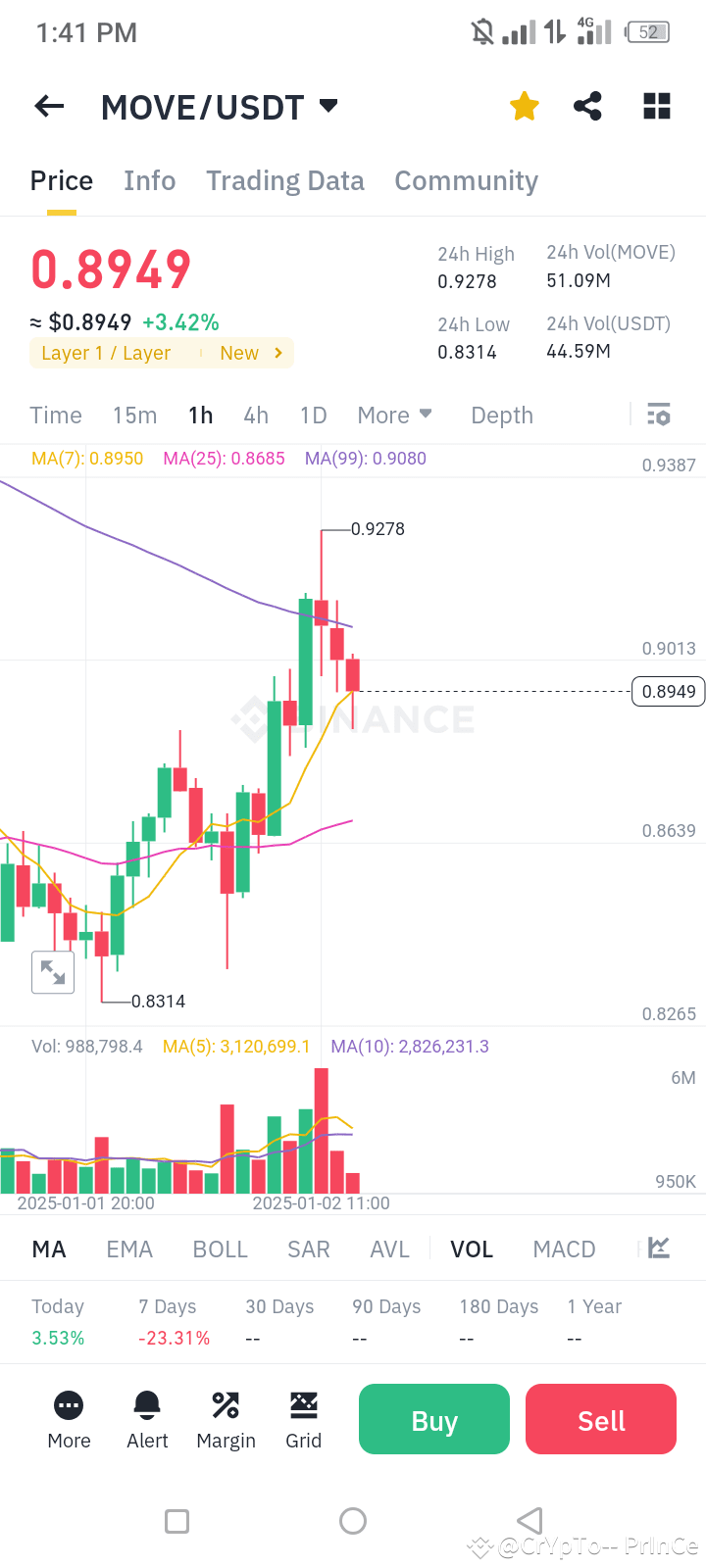
Task: Toggle the VOL volume indicator
Action: [x=472, y=1249]
